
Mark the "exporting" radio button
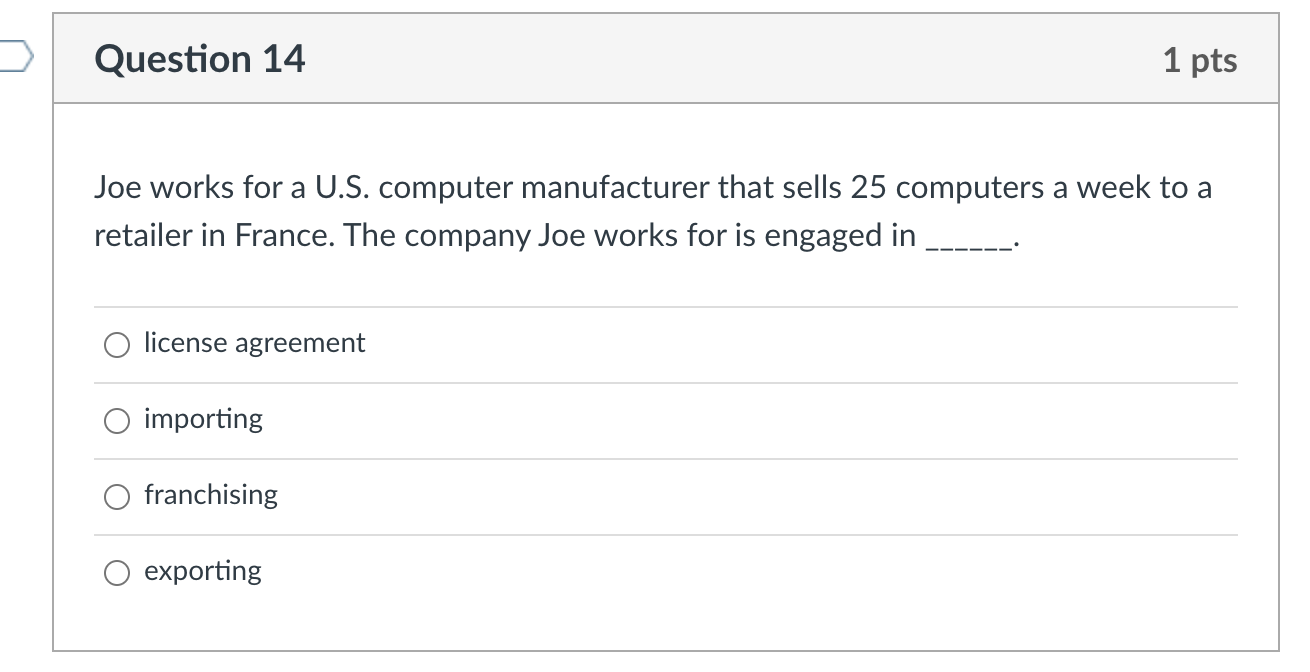(x=117, y=573)
